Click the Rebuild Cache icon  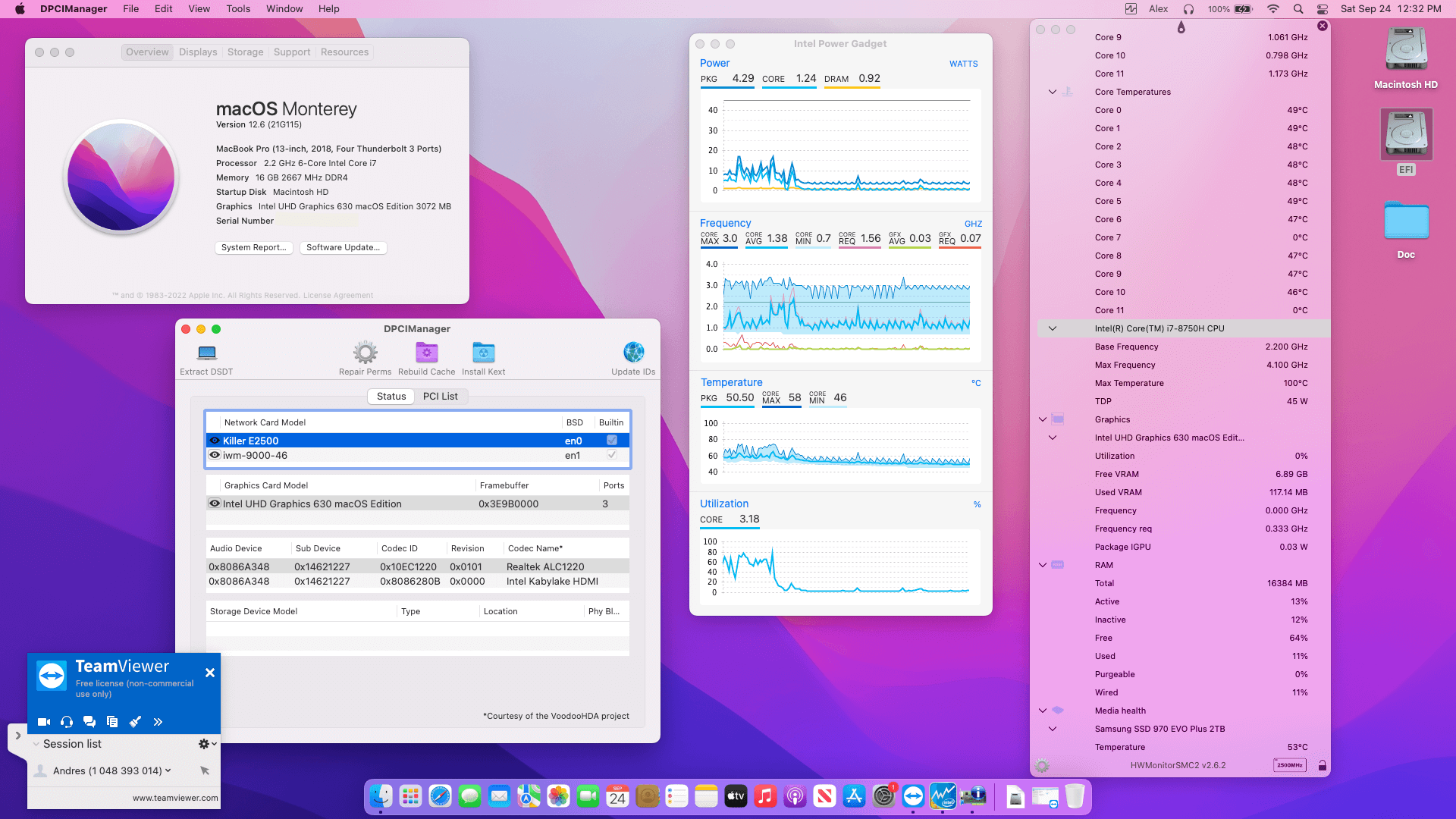pyautogui.click(x=426, y=353)
